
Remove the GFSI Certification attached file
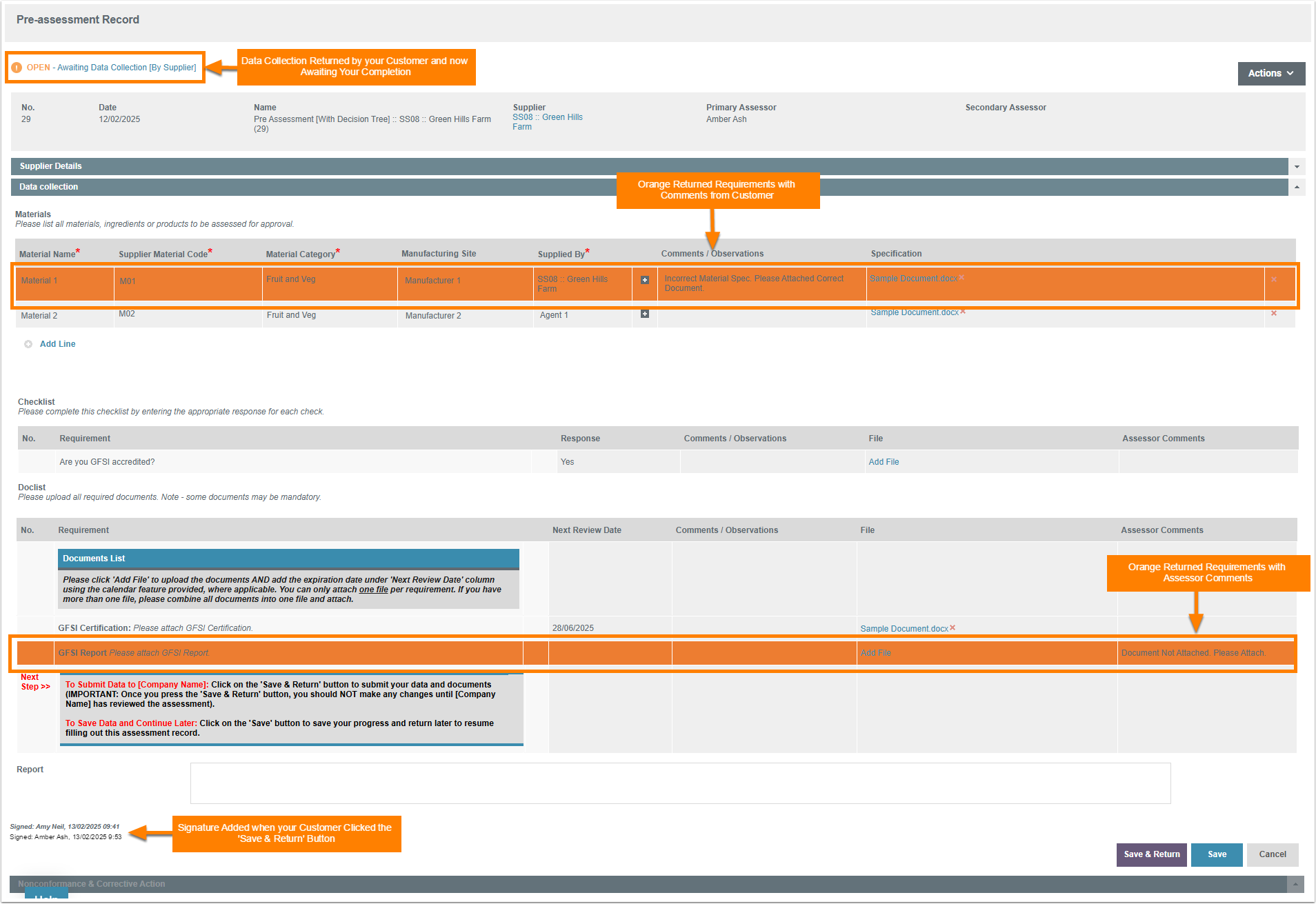point(953,627)
